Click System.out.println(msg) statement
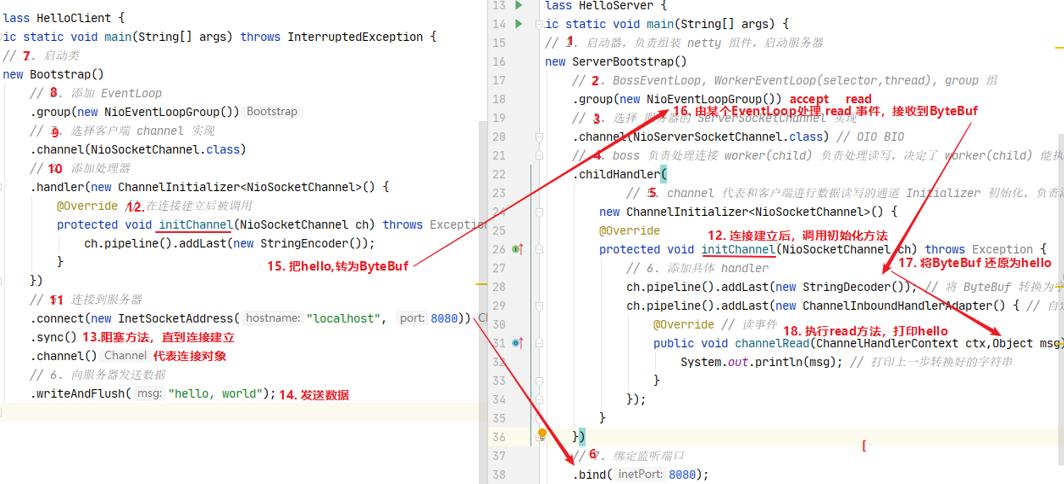Viewport: 1064px width, 484px height. click(761, 362)
